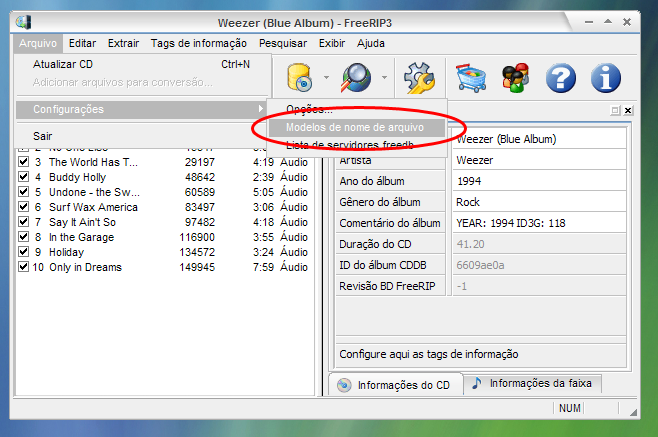Edit the Artista value Weezer

539,160
